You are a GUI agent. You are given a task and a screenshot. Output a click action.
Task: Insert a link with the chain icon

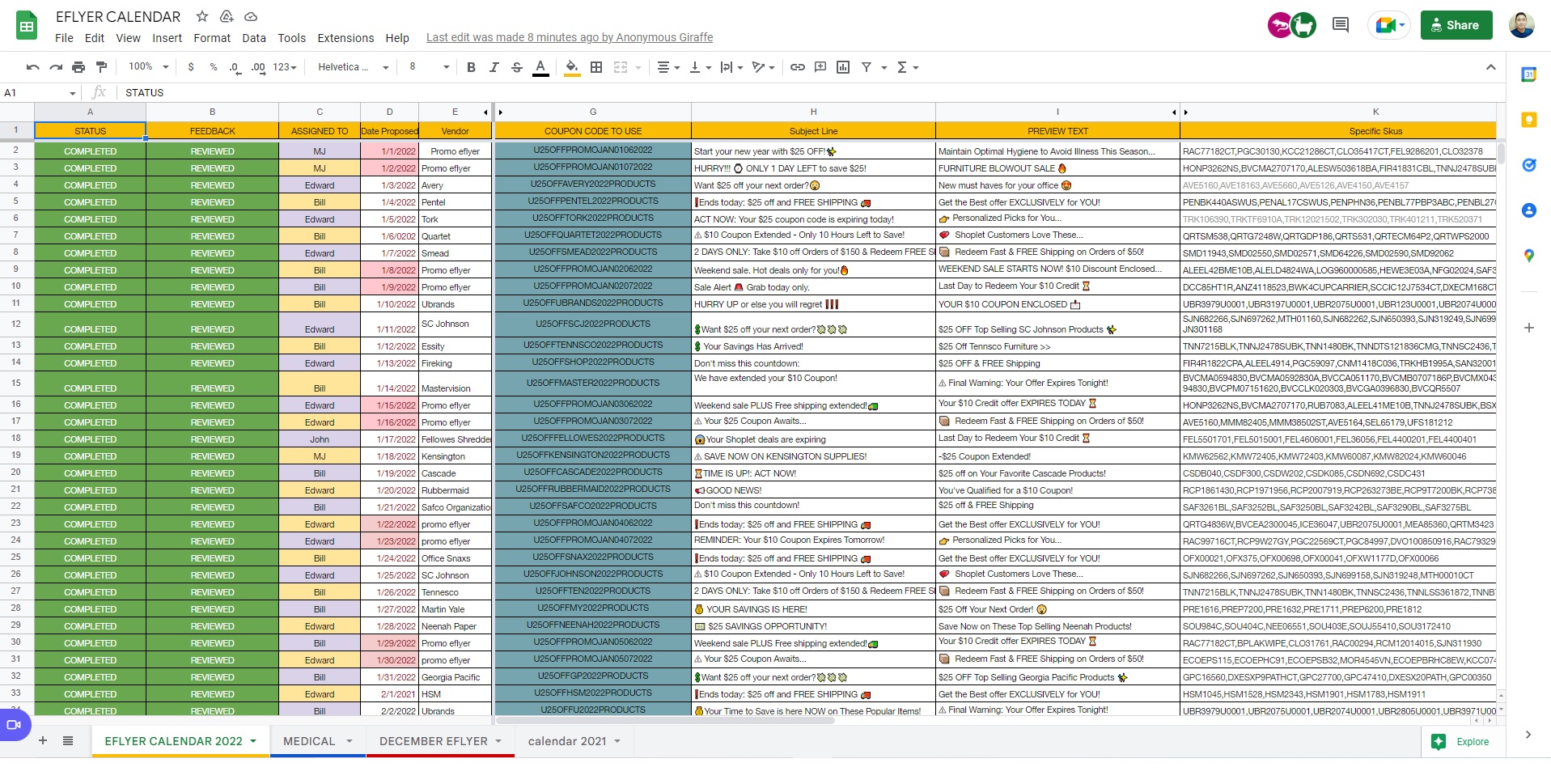(798, 67)
